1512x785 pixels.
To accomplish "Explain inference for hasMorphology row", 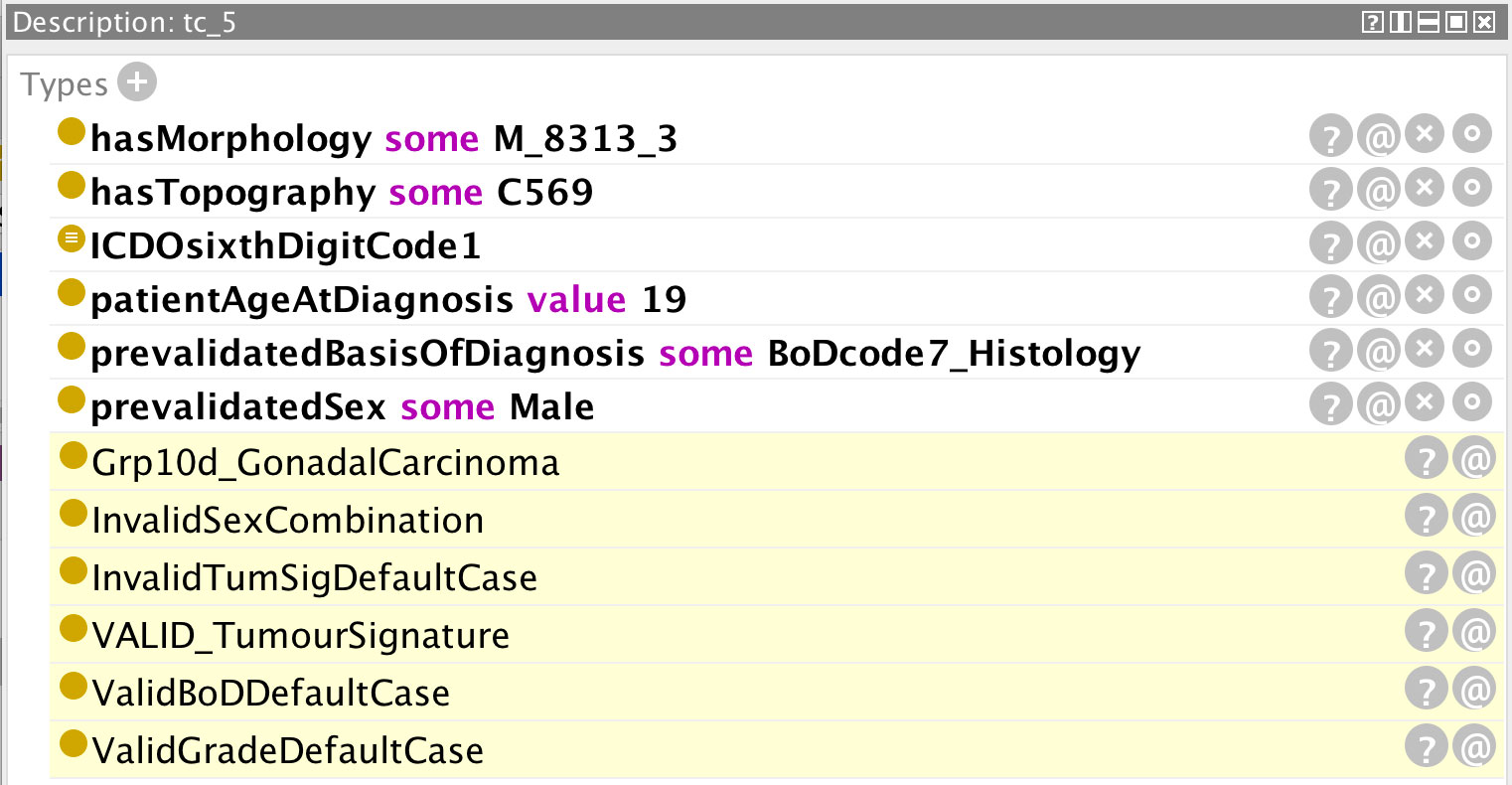I will (1330, 136).
